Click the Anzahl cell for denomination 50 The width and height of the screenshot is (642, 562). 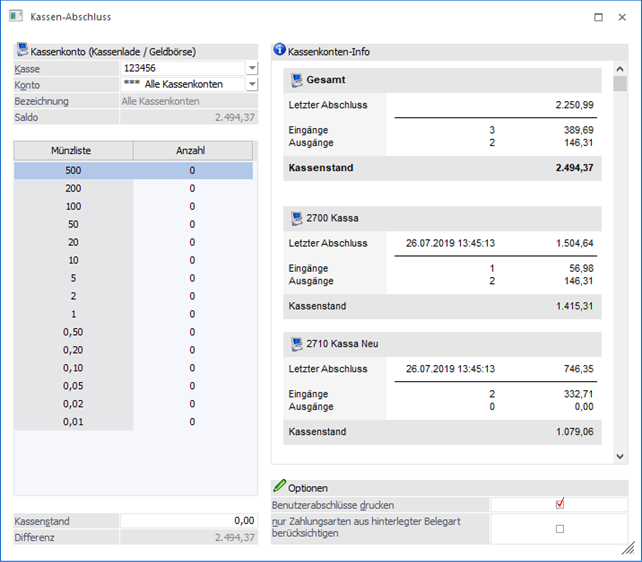(192, 224)
